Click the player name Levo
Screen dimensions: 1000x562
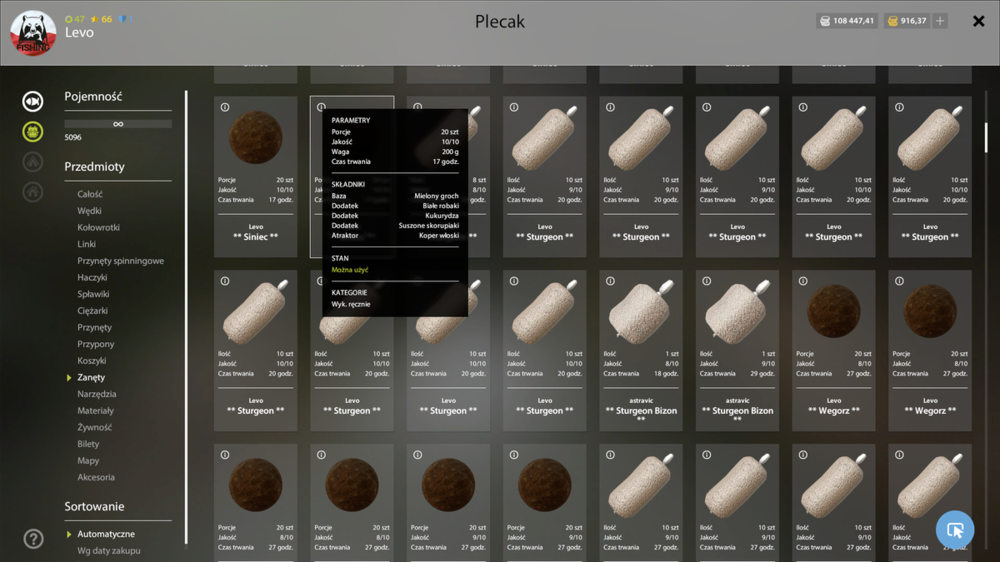click(x=79, y=33)
